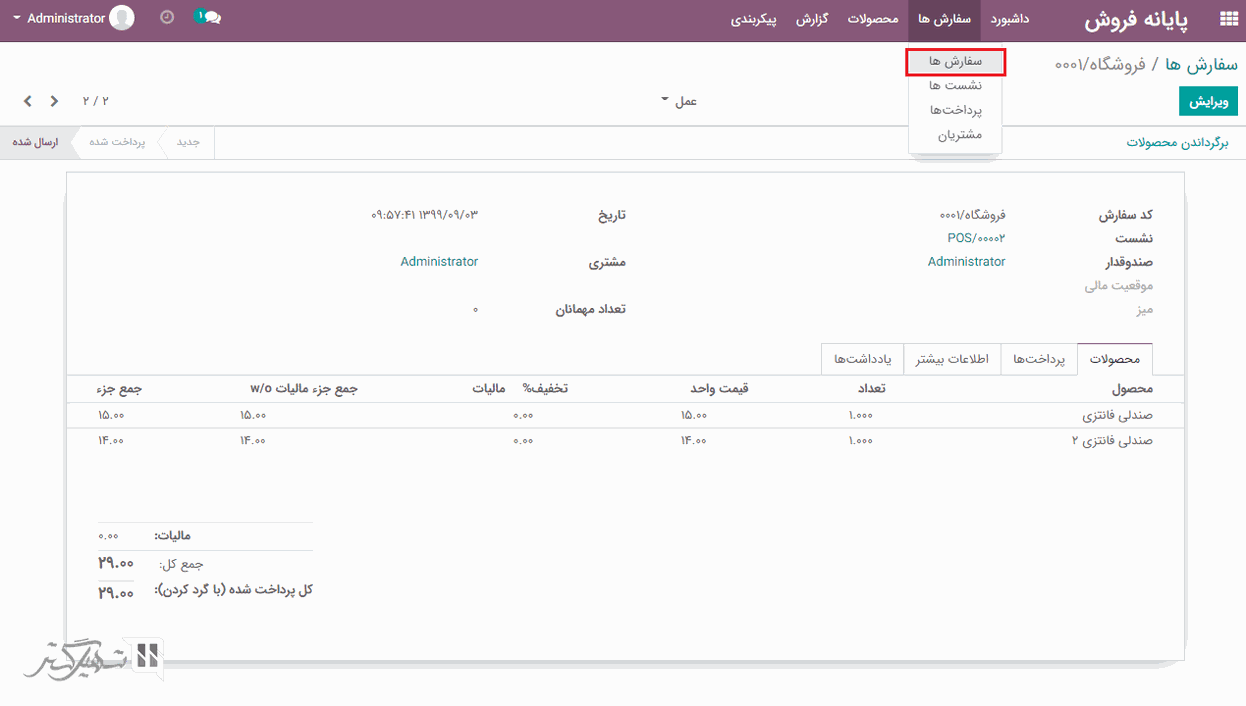Open the یادداشت‌ها tab
This screenshot has height=706, width=1246.
(862, 359)
